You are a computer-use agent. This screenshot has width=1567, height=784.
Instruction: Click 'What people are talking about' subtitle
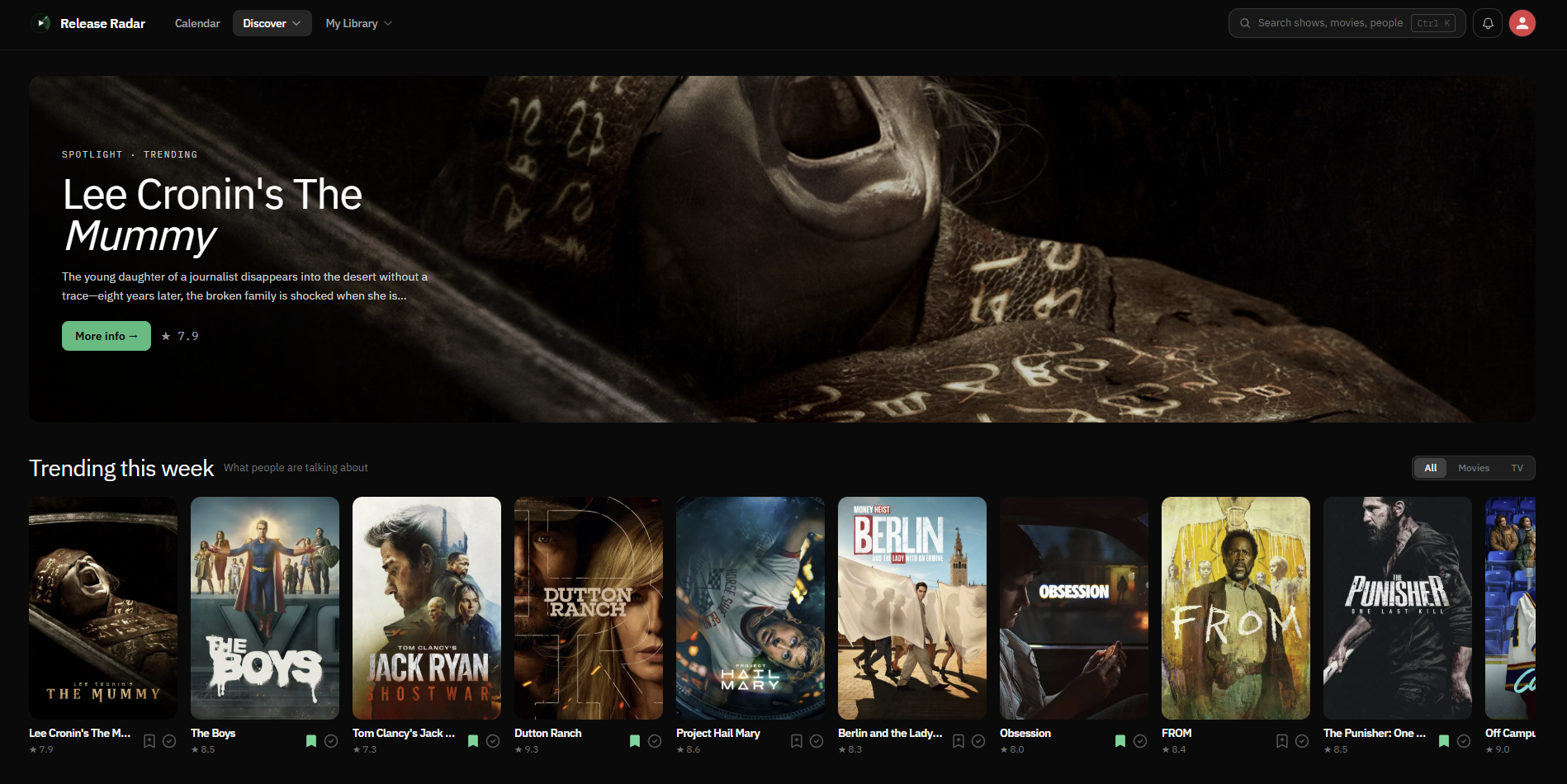click(296, 468)
